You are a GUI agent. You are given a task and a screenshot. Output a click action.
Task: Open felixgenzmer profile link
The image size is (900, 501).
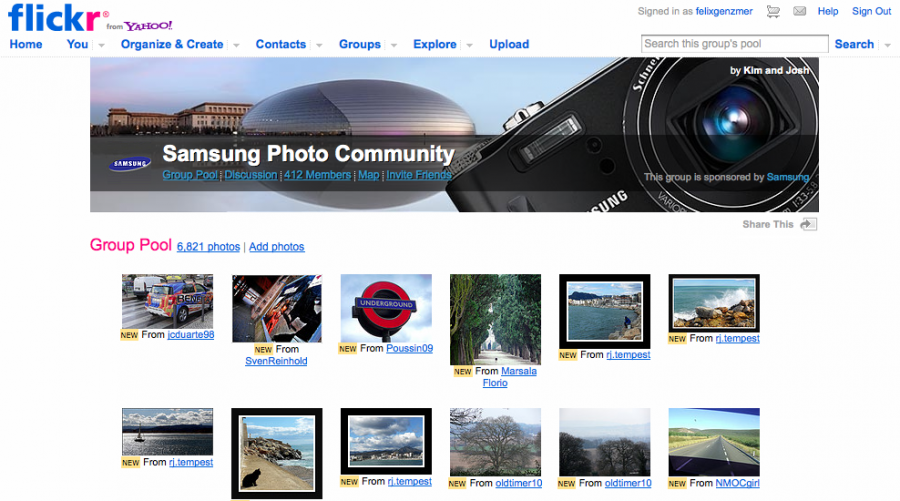click(724, 11)
